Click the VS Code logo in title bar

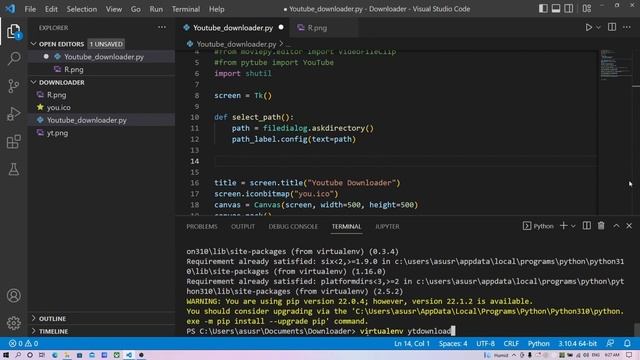[10, 9]
